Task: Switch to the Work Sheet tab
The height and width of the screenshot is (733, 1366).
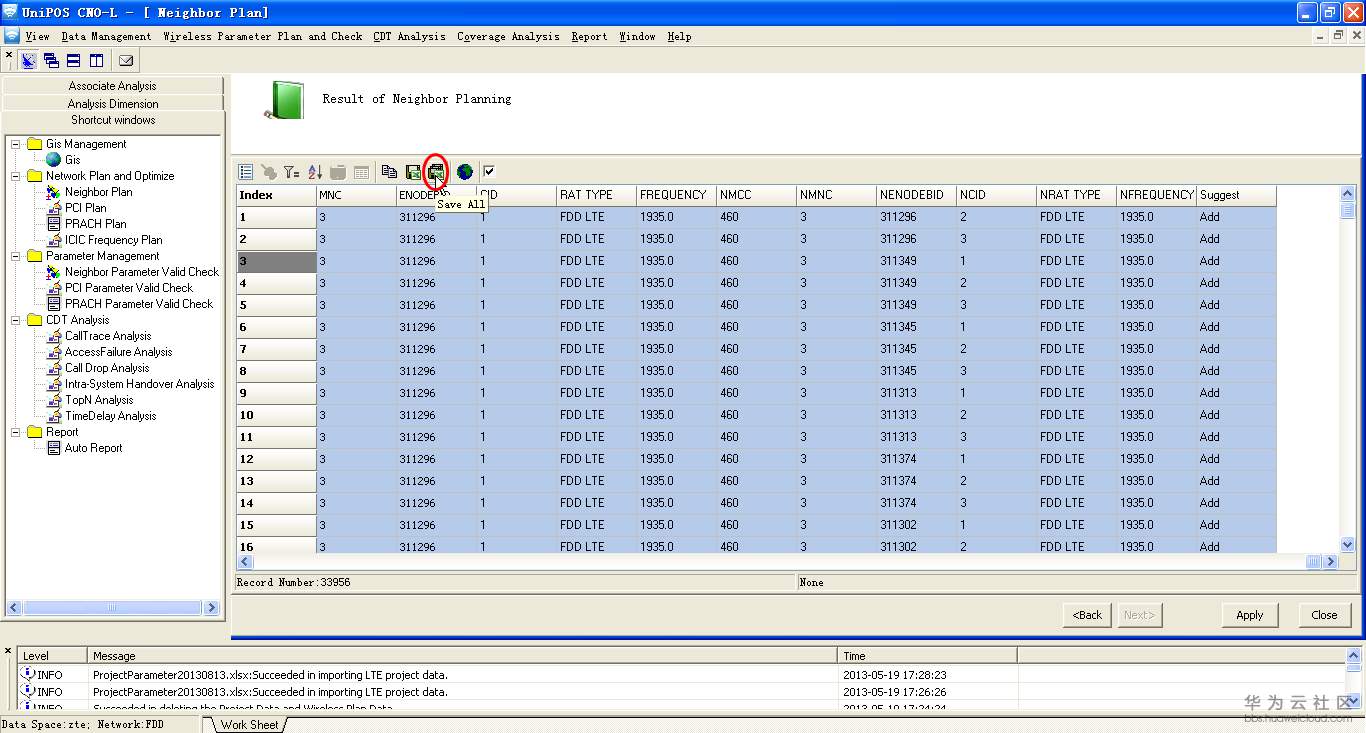Action: point(249,725)
